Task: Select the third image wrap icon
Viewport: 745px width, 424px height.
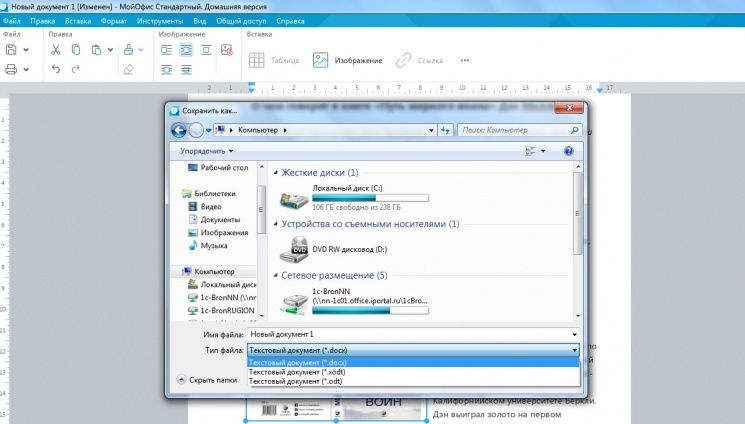Action: pyautogui.click(x=206, y=49)
